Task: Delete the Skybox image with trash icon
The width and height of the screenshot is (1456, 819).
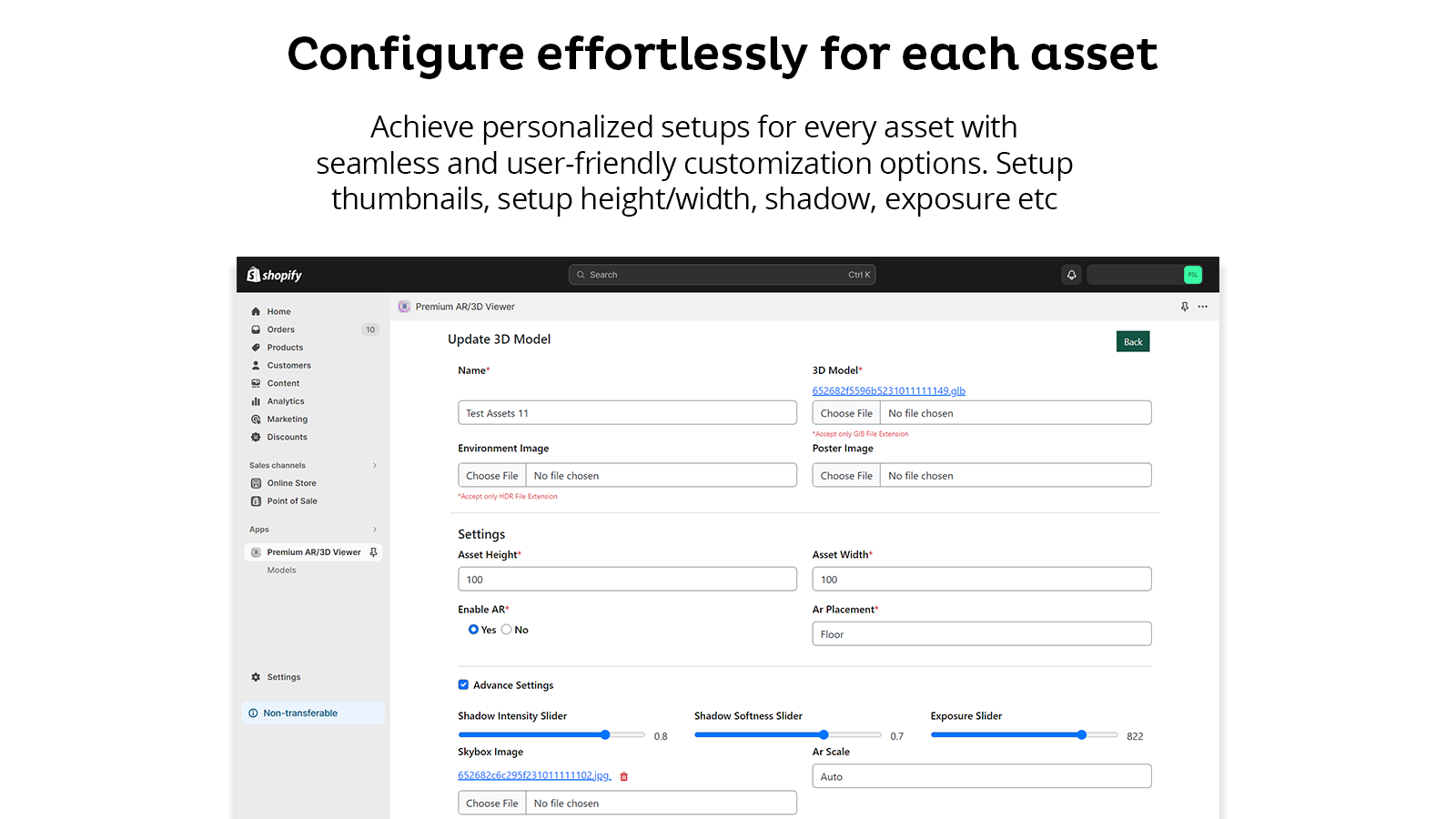Action: pyautogui.click(x=624, y=776)
